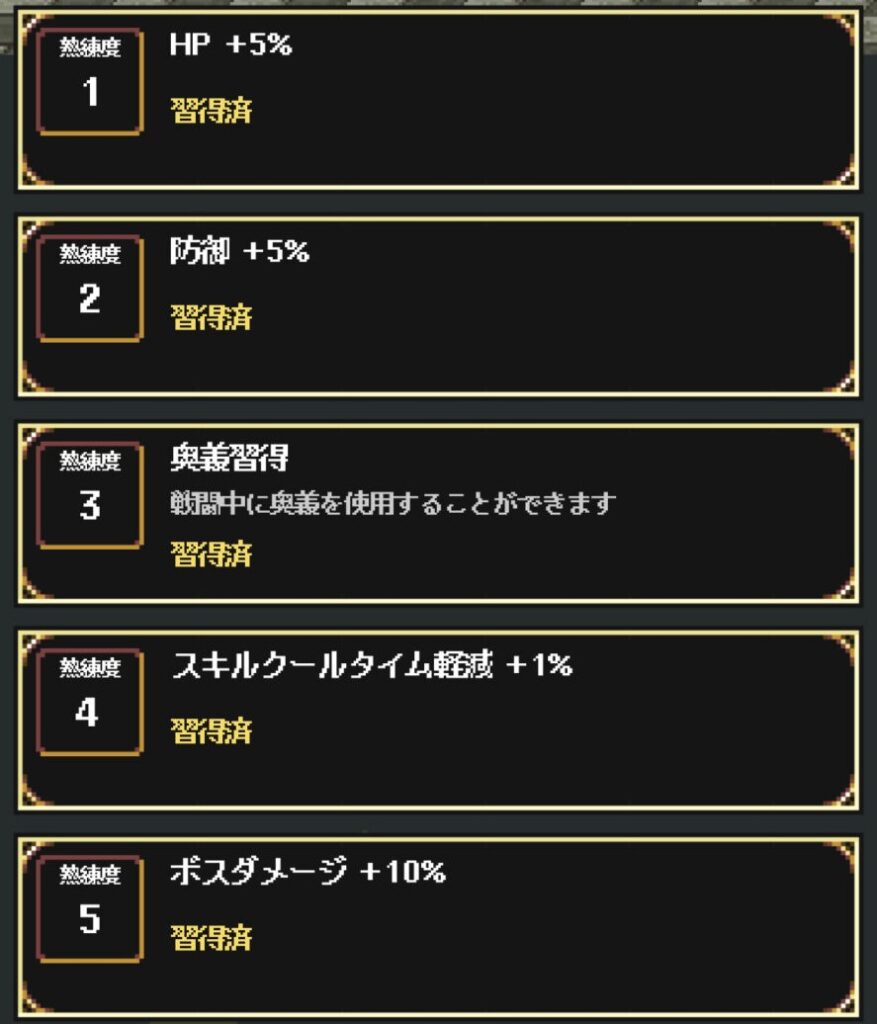877x1024 pixels.
Task: Select the スキルクールタイム軽減 +1% text
Action: 372,665
